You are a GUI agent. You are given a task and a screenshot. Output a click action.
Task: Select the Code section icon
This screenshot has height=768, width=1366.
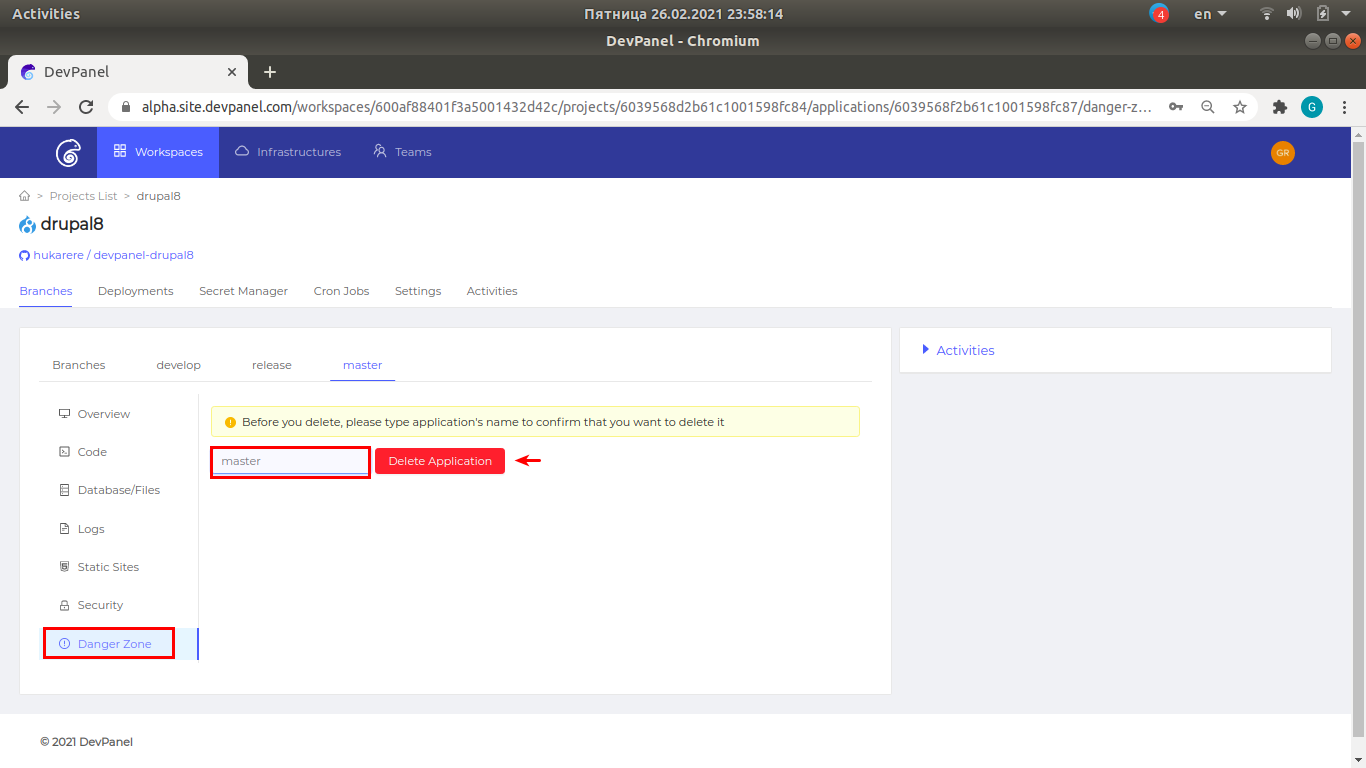(x=64, y=451)
